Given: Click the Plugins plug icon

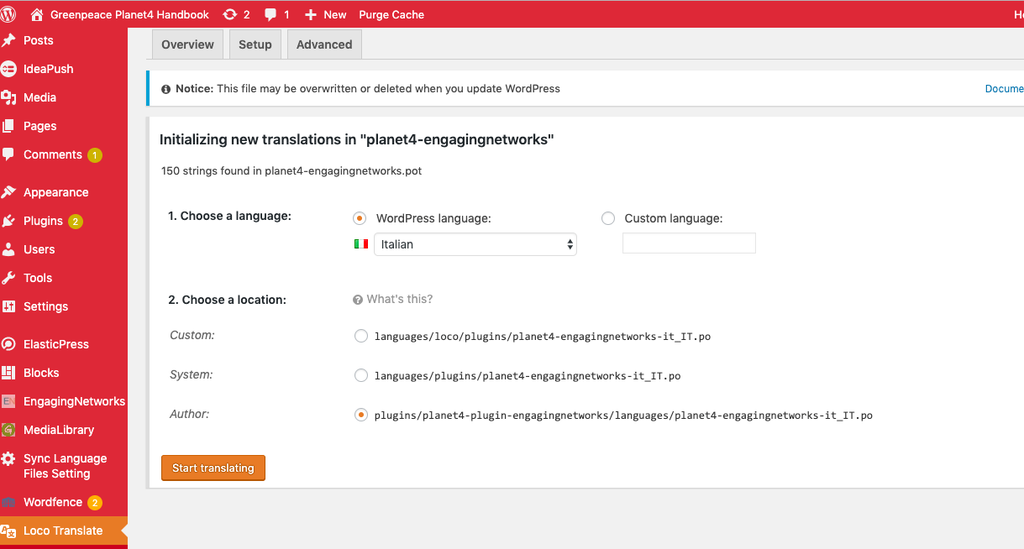Looking at the screenshot, I should click(8, 221).
